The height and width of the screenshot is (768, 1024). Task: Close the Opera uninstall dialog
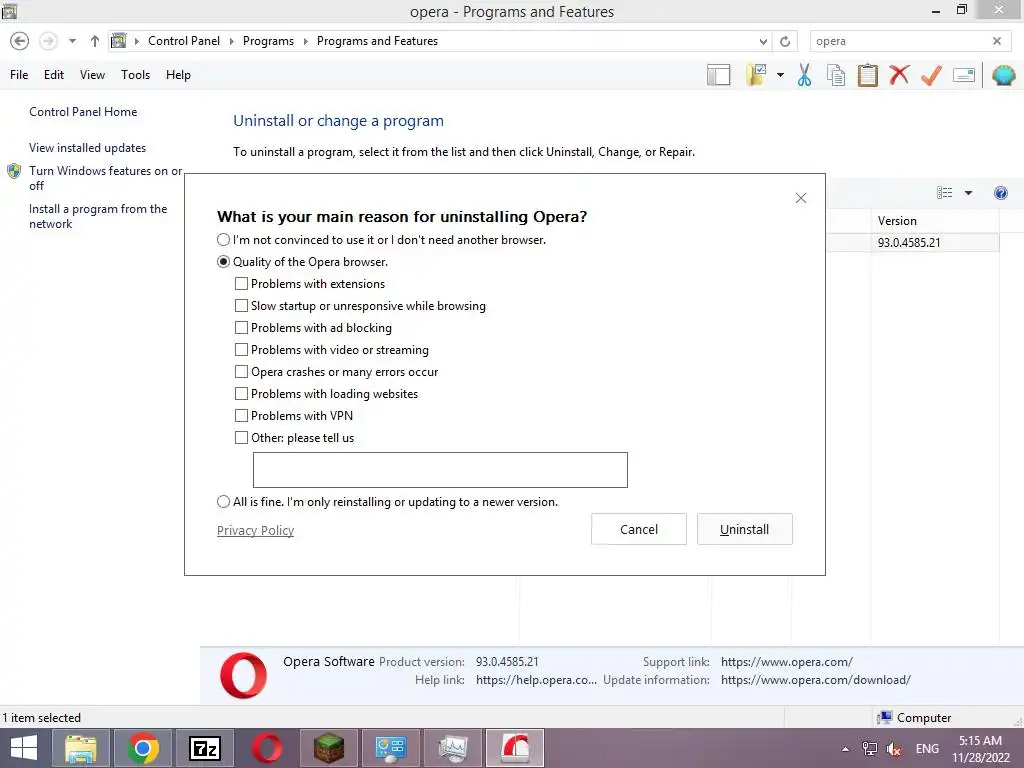pyautogui.click(x=801, y=198)
